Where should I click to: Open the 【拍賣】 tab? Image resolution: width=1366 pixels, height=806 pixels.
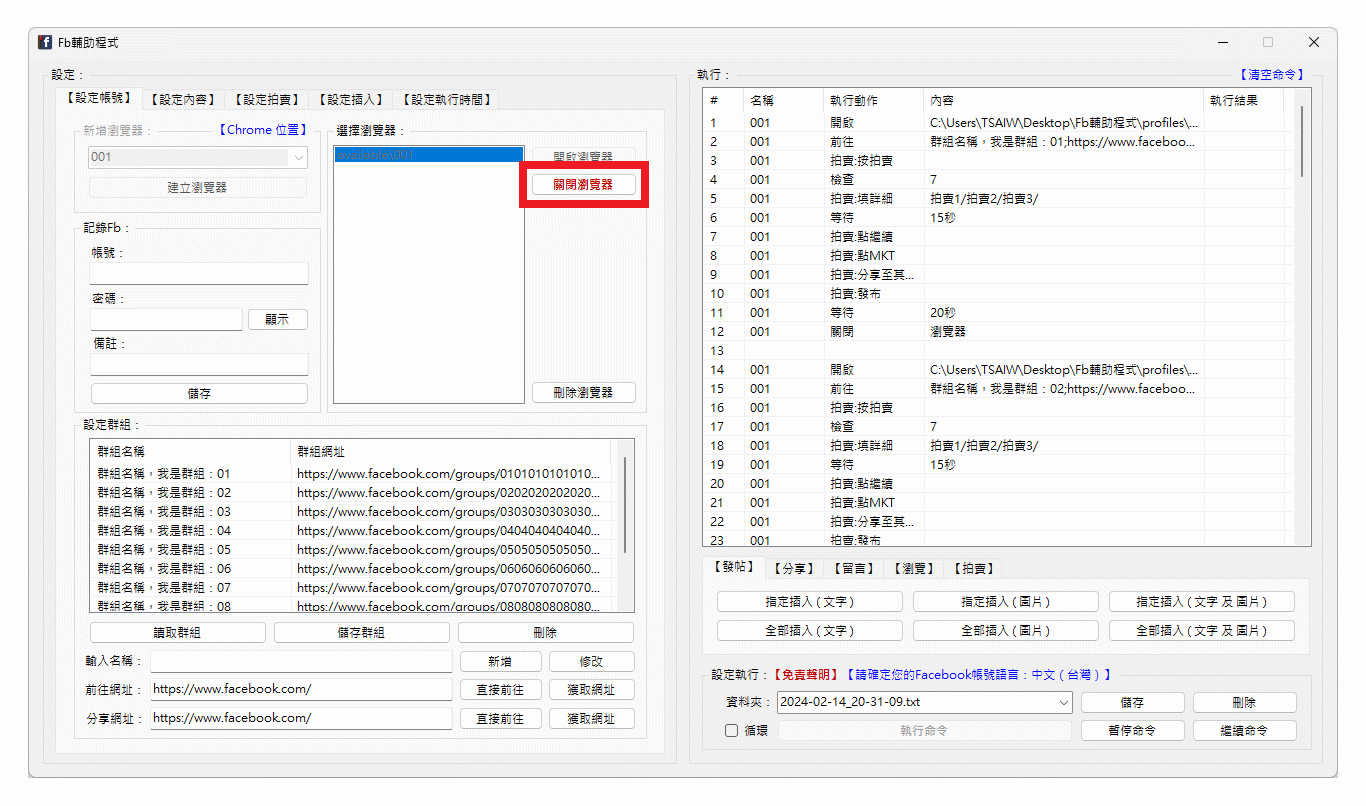pyautogui.click(x=974, y=569)
